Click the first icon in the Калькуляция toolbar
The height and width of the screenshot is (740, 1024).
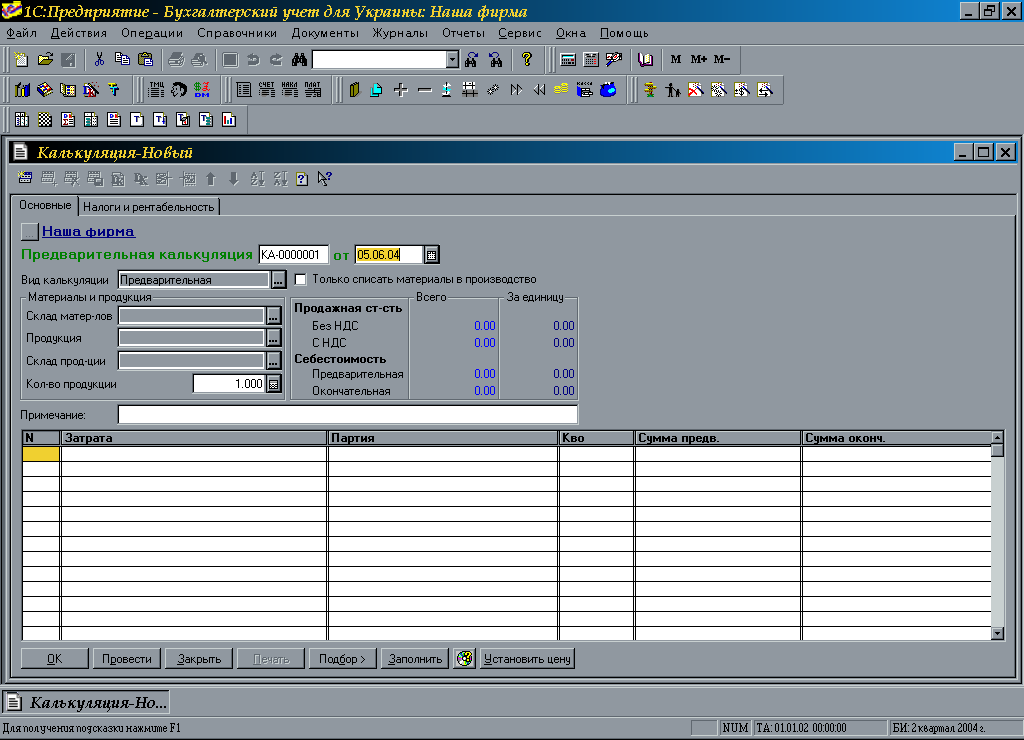tap(25, 179)
